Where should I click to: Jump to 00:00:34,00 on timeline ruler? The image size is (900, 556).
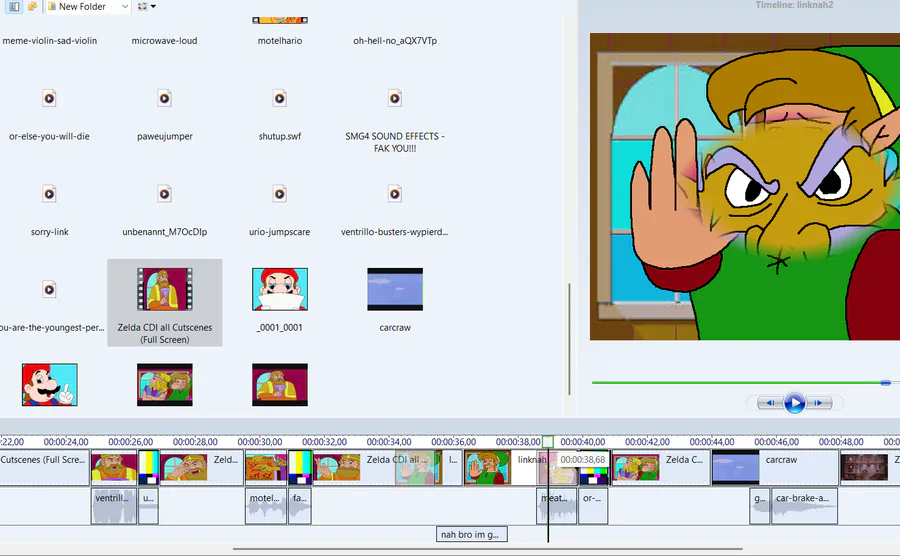[389, 442]
